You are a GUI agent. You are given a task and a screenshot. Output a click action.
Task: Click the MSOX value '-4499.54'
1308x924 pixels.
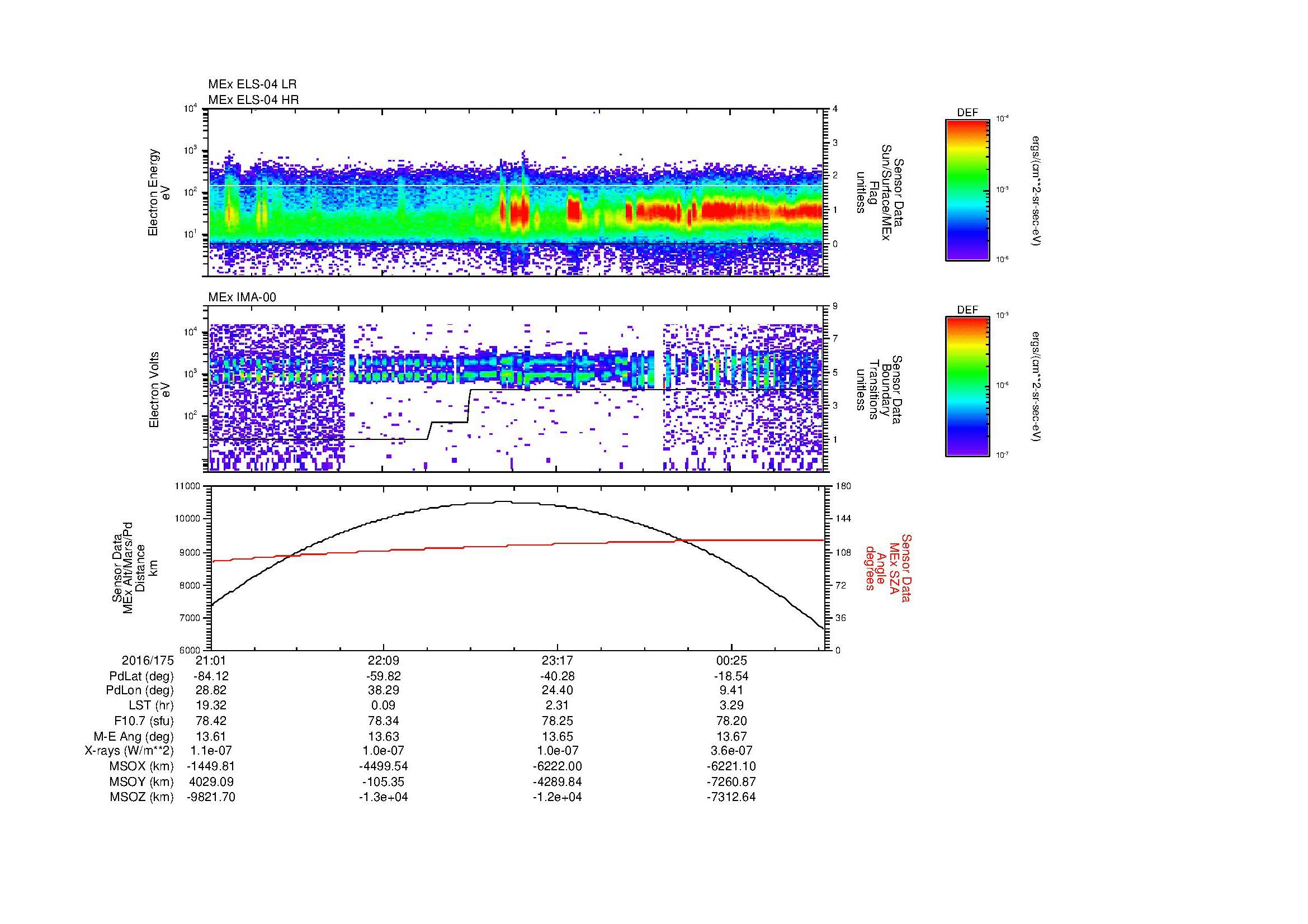pyautogui.click(x=384, y=766)
